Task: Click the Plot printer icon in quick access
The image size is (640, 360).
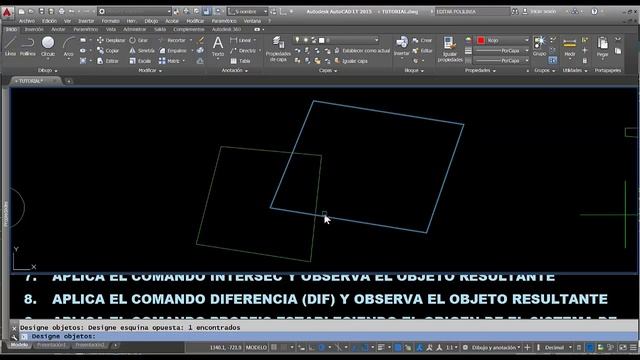Action: [x=61, y=12]
